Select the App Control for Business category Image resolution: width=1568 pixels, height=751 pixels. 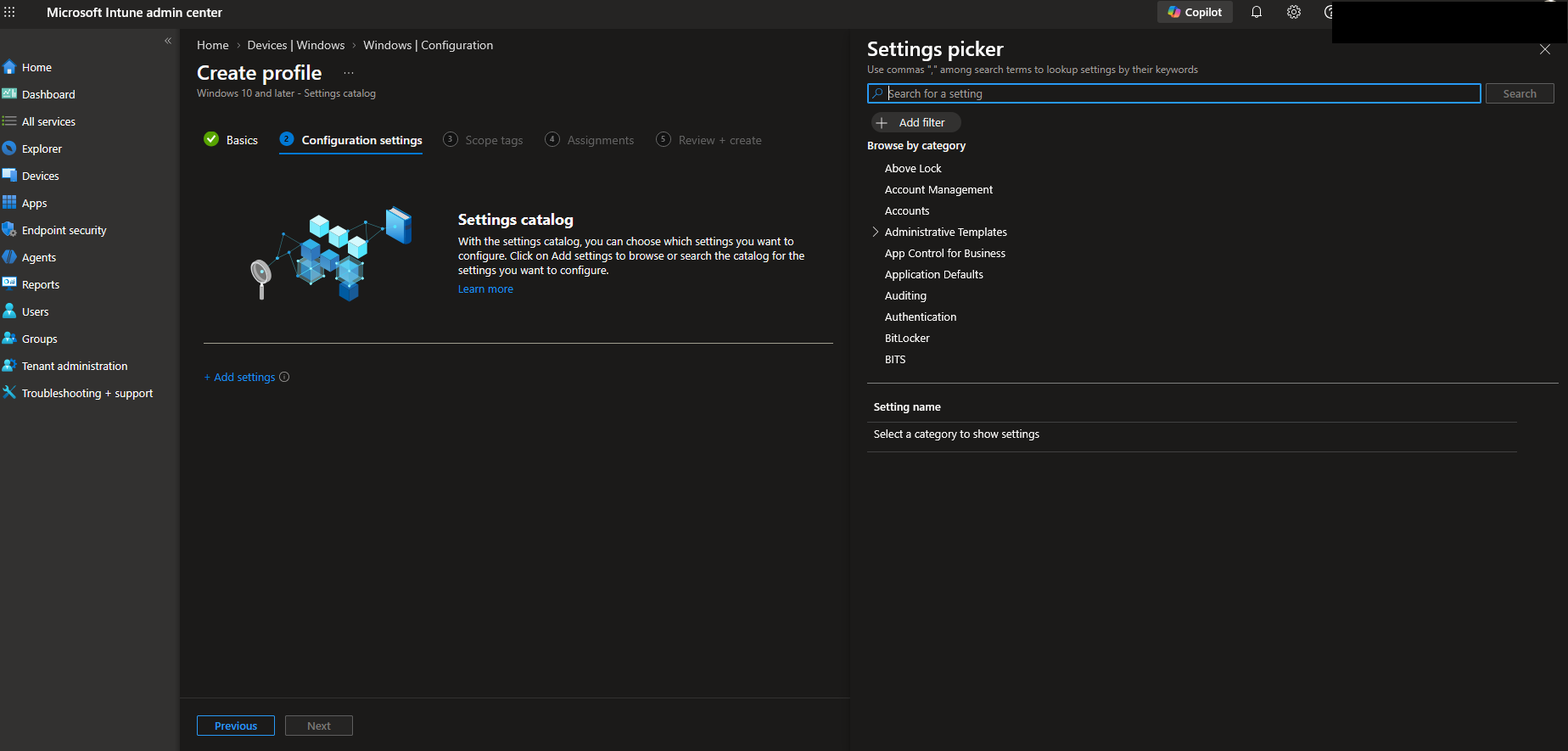[945, 253]
